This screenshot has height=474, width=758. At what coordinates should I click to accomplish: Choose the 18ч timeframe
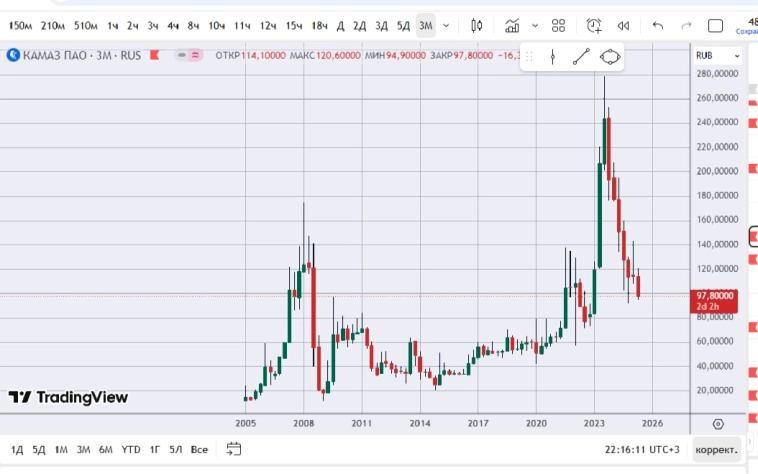coord(319,26)
